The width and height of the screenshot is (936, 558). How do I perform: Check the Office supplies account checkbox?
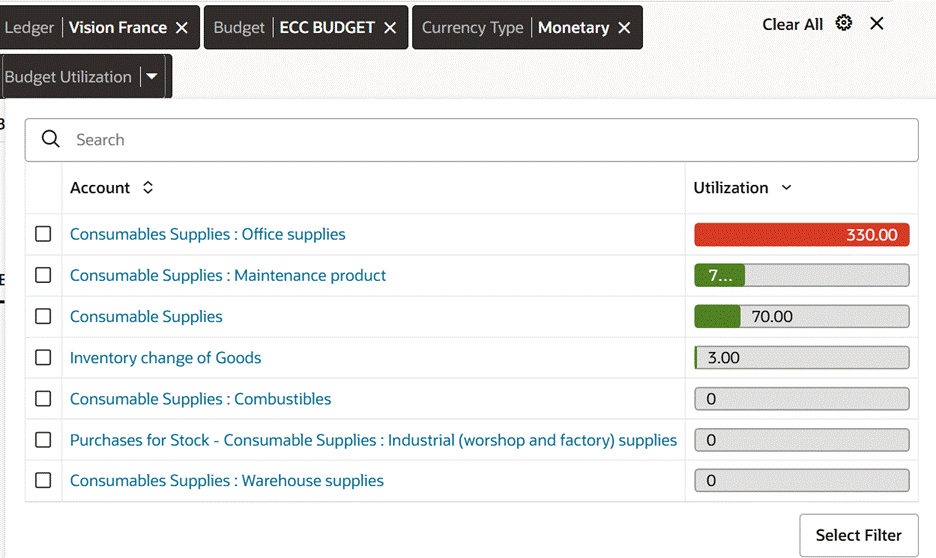click(x=43, y=234)
